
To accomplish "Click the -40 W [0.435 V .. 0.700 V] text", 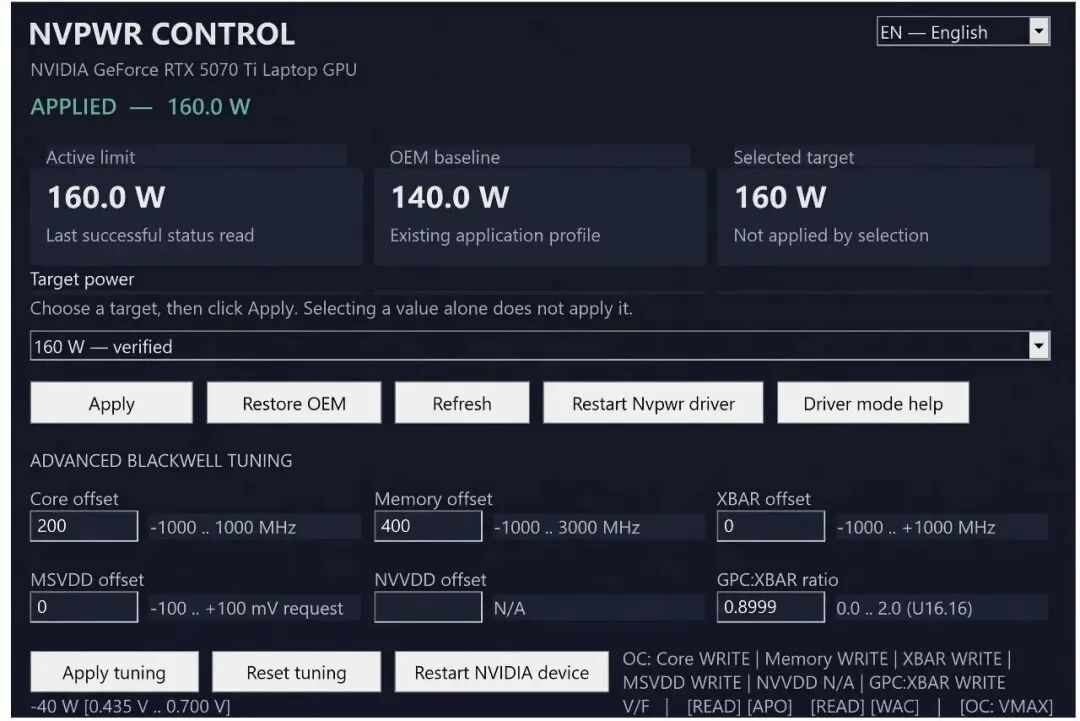I will point(130,707).
